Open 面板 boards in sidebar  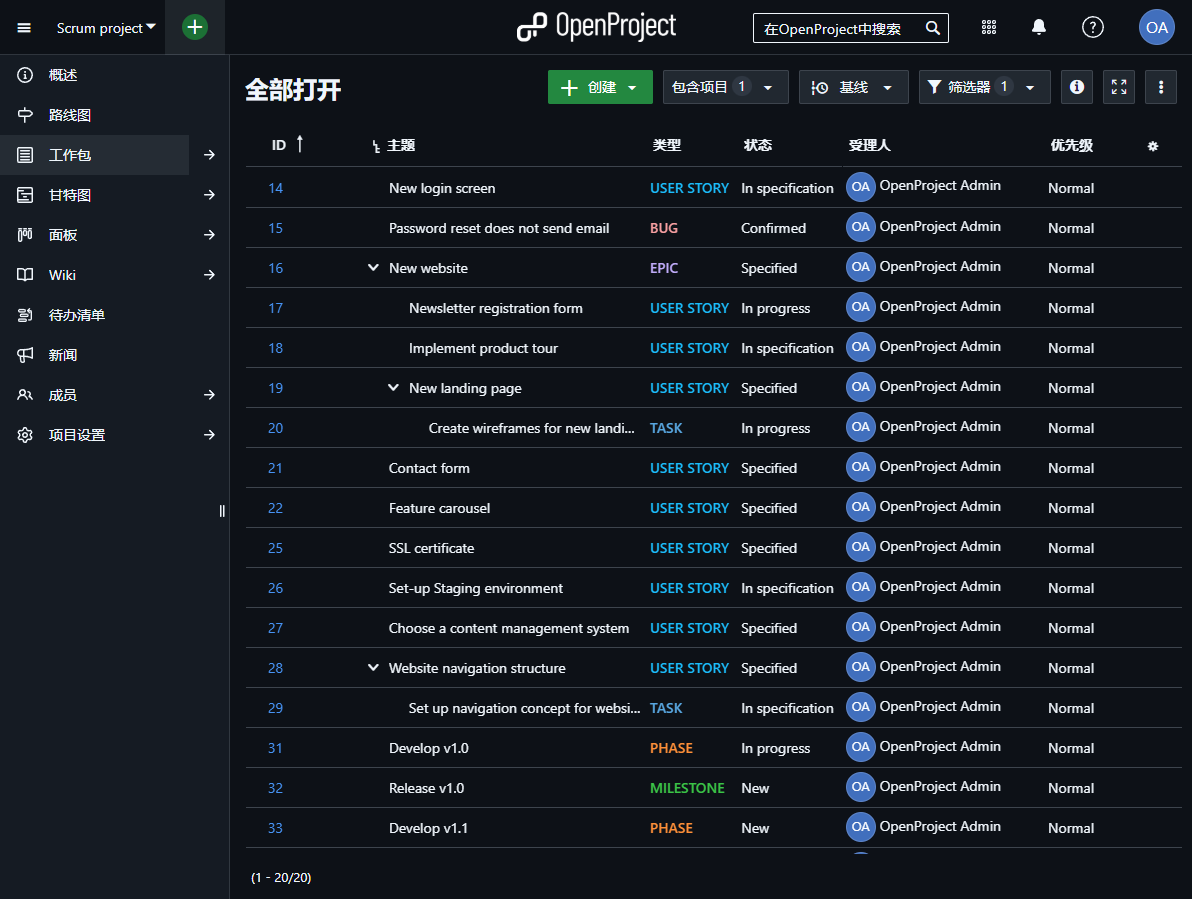(62, 235)
